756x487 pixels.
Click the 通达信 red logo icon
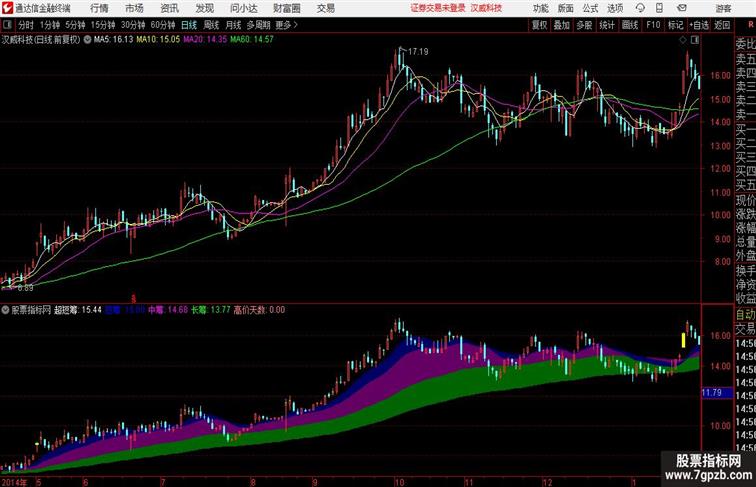tap(8, 8)
